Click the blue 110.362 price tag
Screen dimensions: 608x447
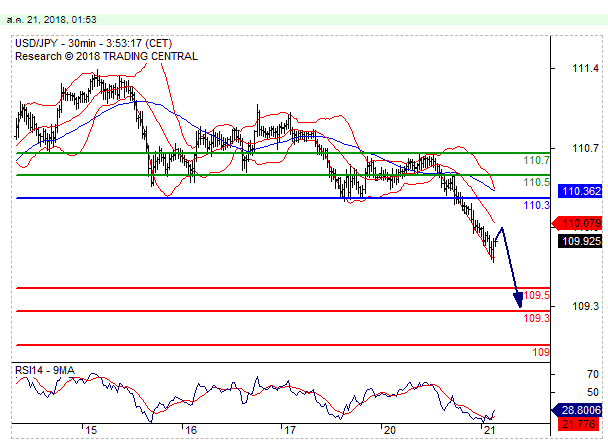[580, 191]
